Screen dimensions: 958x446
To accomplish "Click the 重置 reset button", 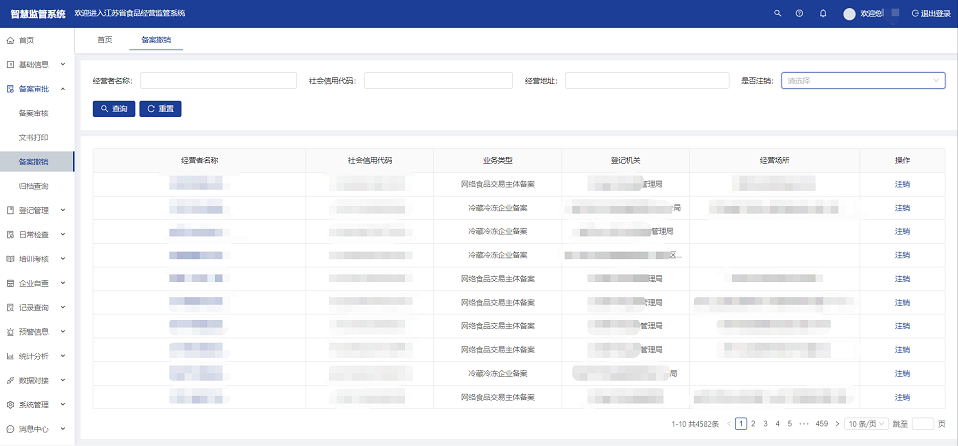I will coord(160,108).
